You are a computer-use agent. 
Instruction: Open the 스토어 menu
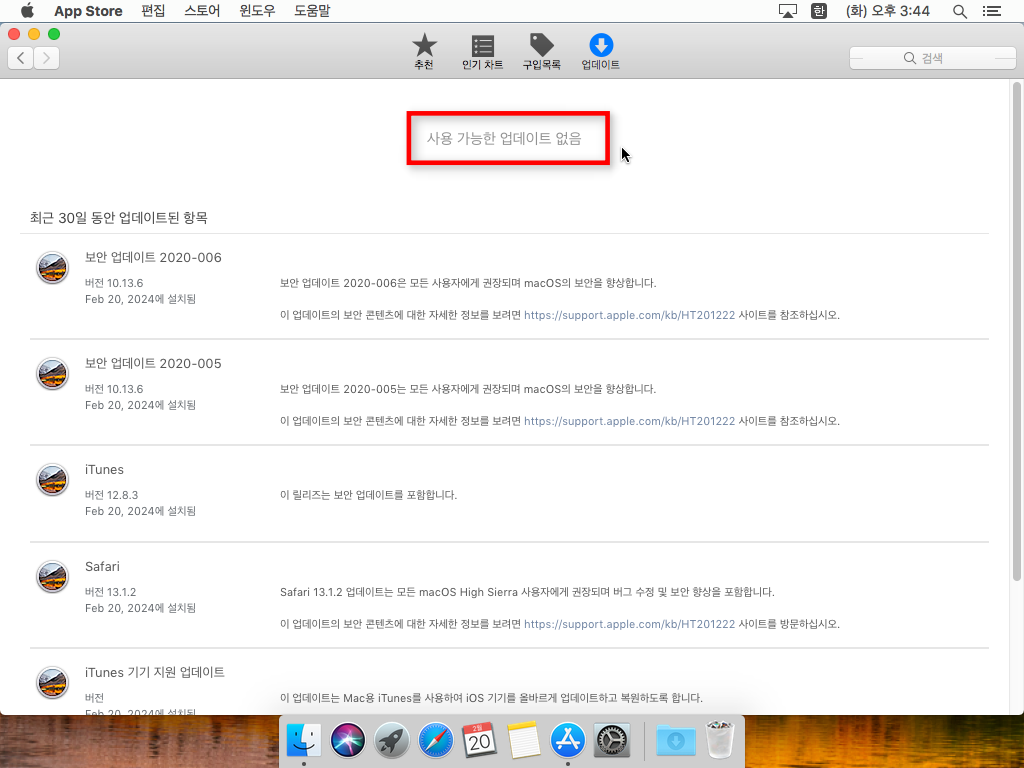[x=202, y=10]
